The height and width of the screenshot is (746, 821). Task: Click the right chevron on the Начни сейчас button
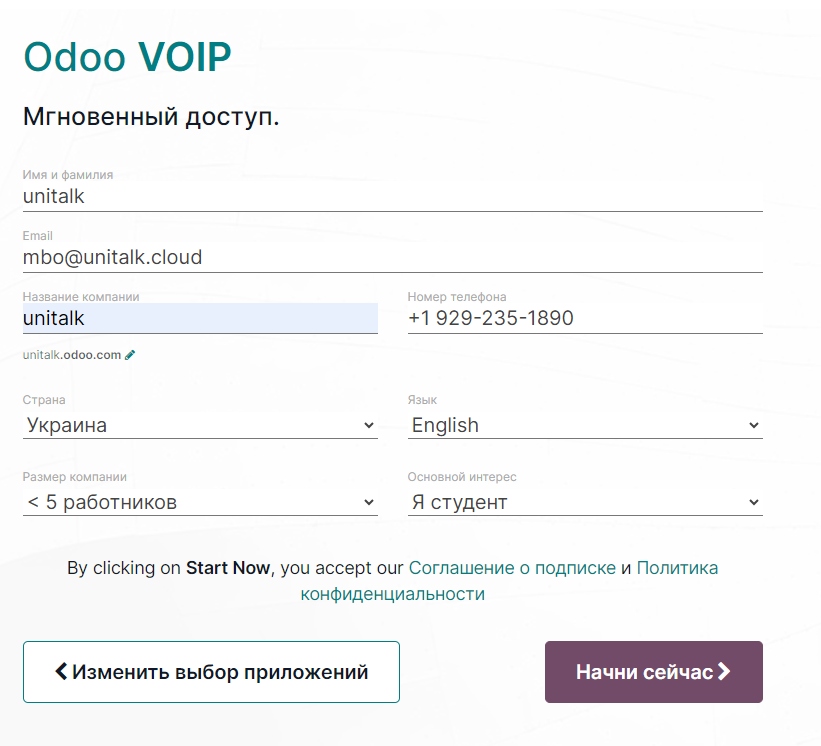click(725, 671)
